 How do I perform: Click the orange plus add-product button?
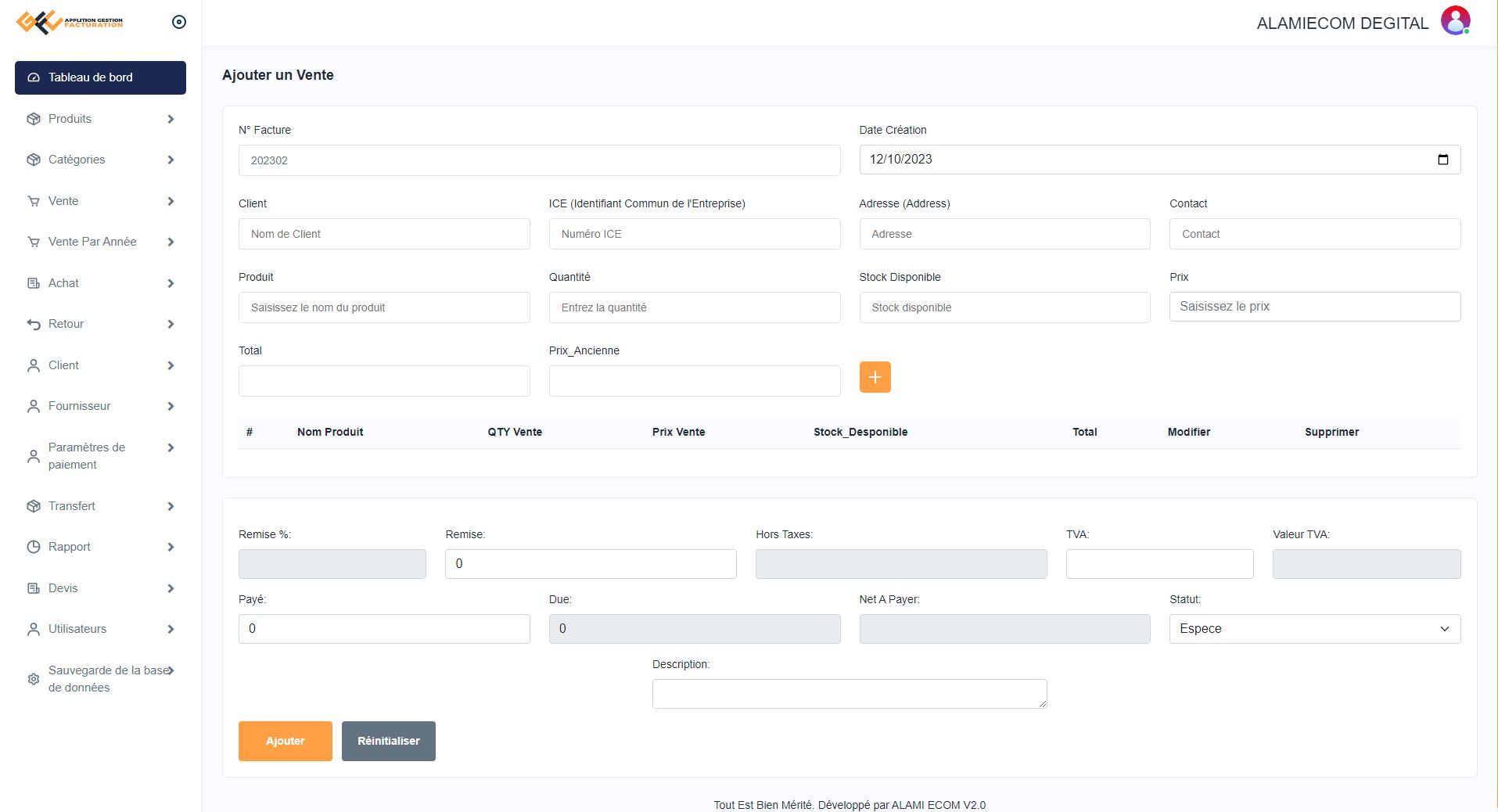coord(875,377)
